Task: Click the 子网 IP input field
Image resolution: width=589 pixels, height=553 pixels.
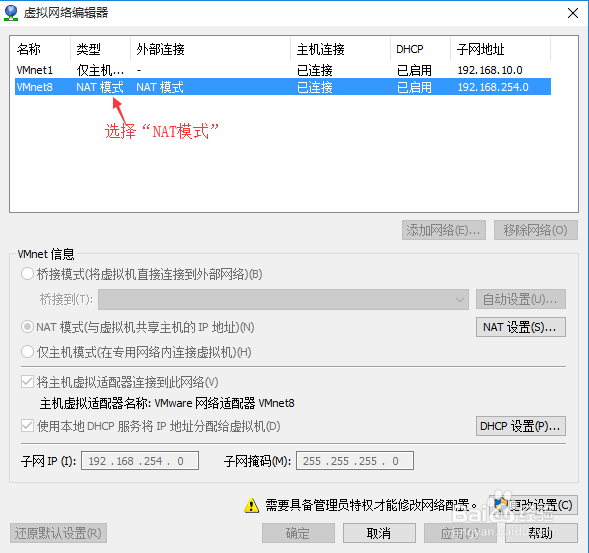Action: pyautogui.click(x=140, y=461)
